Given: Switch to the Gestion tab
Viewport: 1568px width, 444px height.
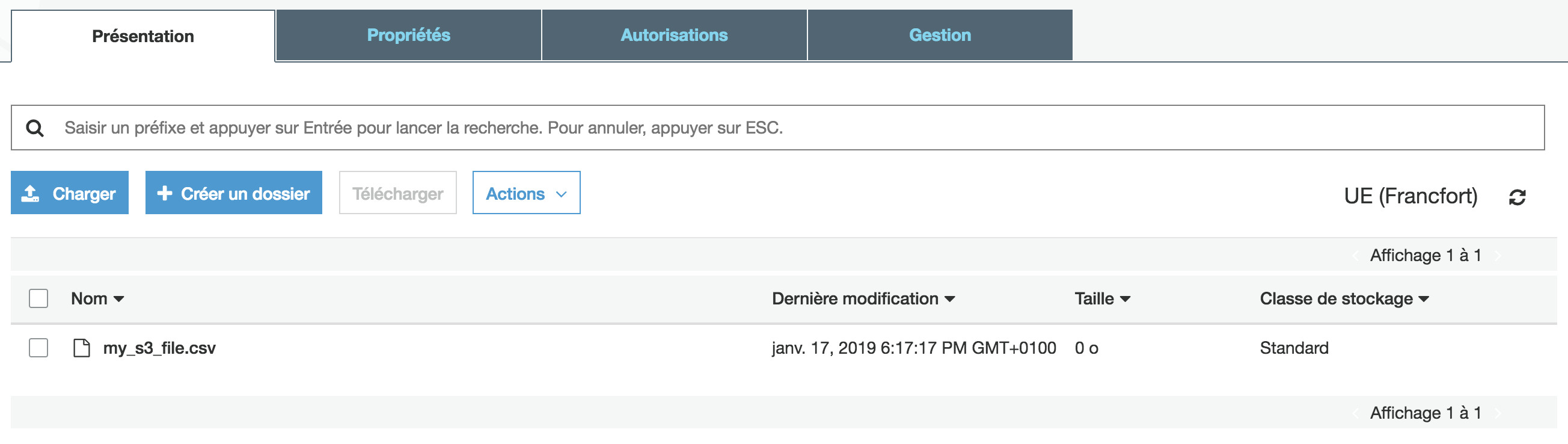Looking at the screenshot, I should point(939,35).
